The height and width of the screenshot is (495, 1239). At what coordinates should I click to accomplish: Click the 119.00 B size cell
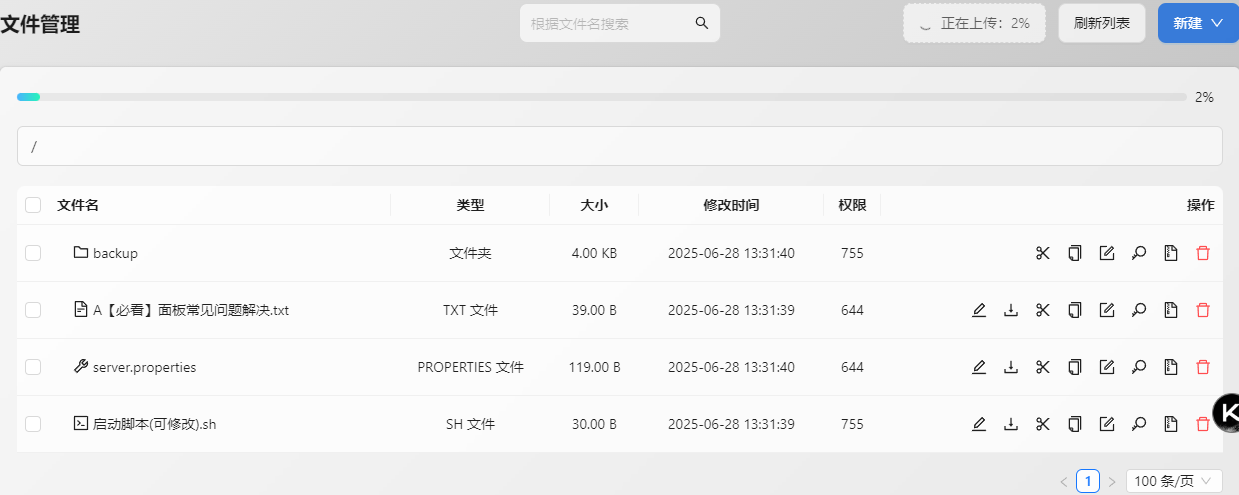coord(594,367)
